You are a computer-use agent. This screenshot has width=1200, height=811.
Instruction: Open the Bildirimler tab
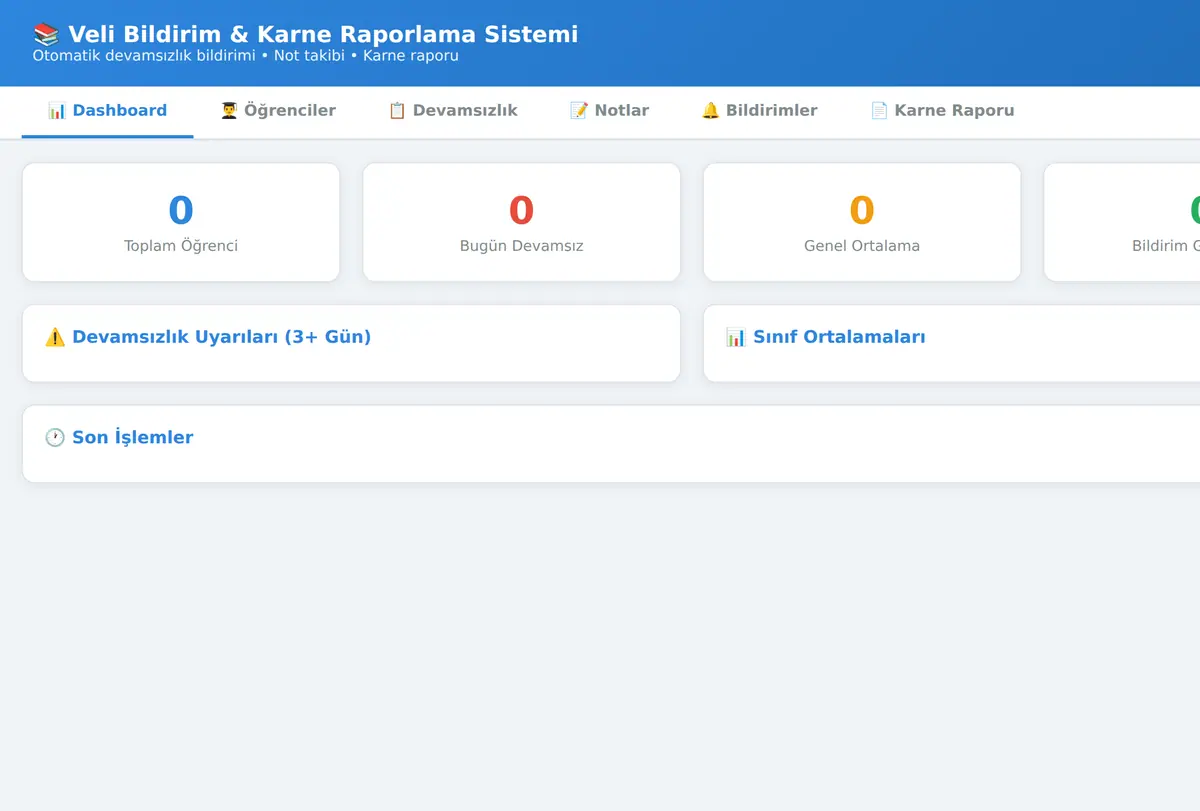(x=760, y=111)
